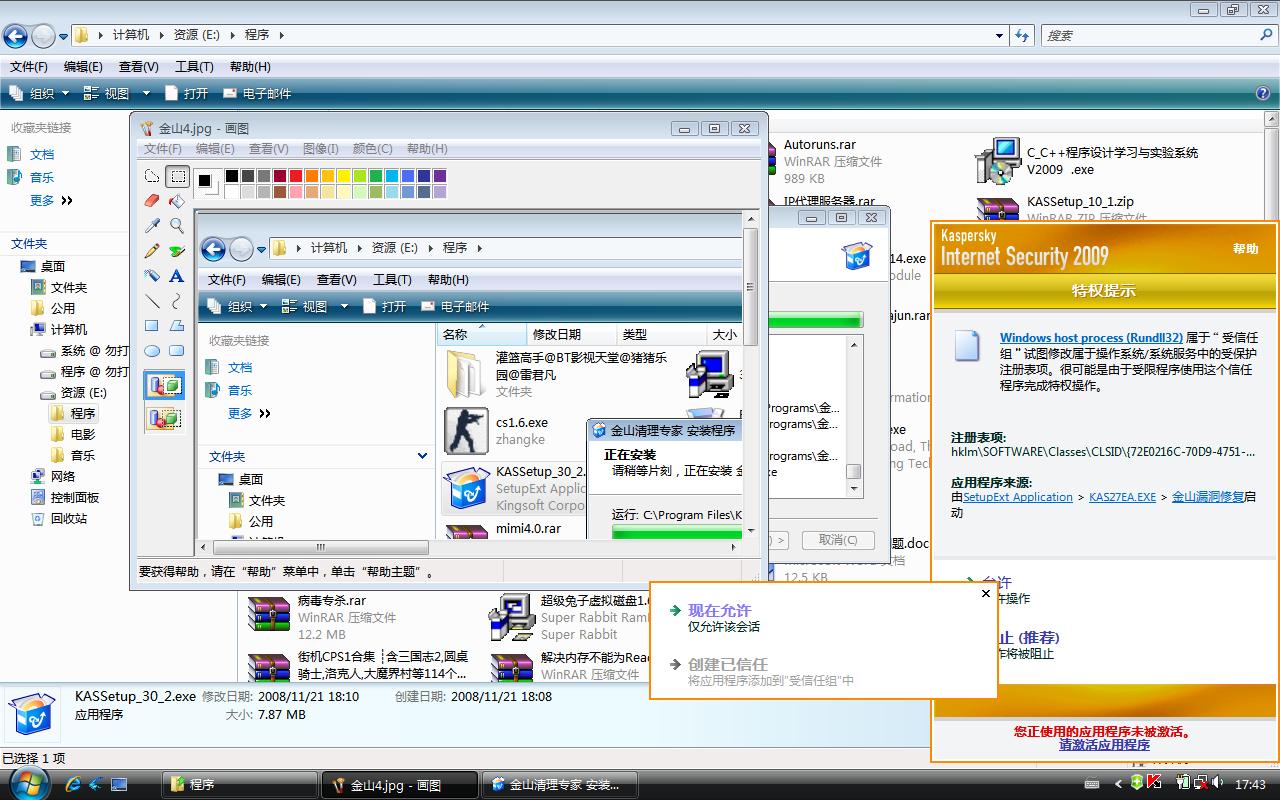
Task: Select the Airbrush tool in Paint
Action: point(152,276)
